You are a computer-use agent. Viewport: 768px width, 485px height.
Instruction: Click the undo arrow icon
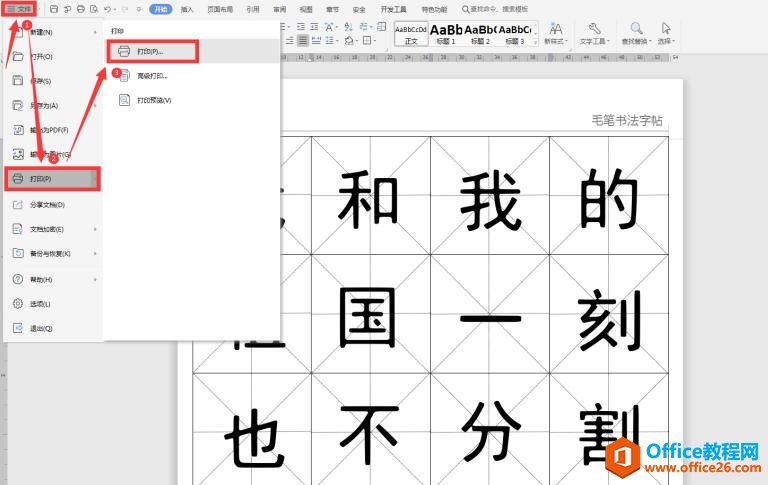coord(107,9)
